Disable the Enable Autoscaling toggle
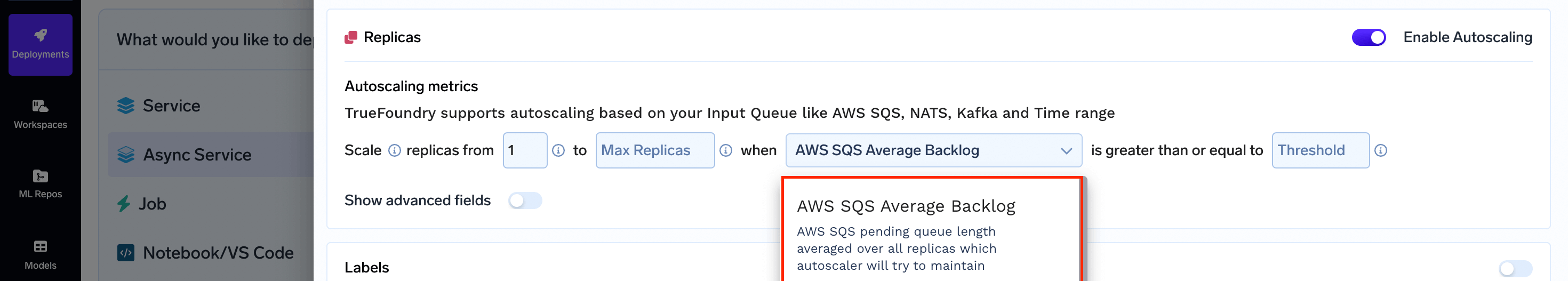The width and height of the screenshot is (1568, 281). 1369,37
